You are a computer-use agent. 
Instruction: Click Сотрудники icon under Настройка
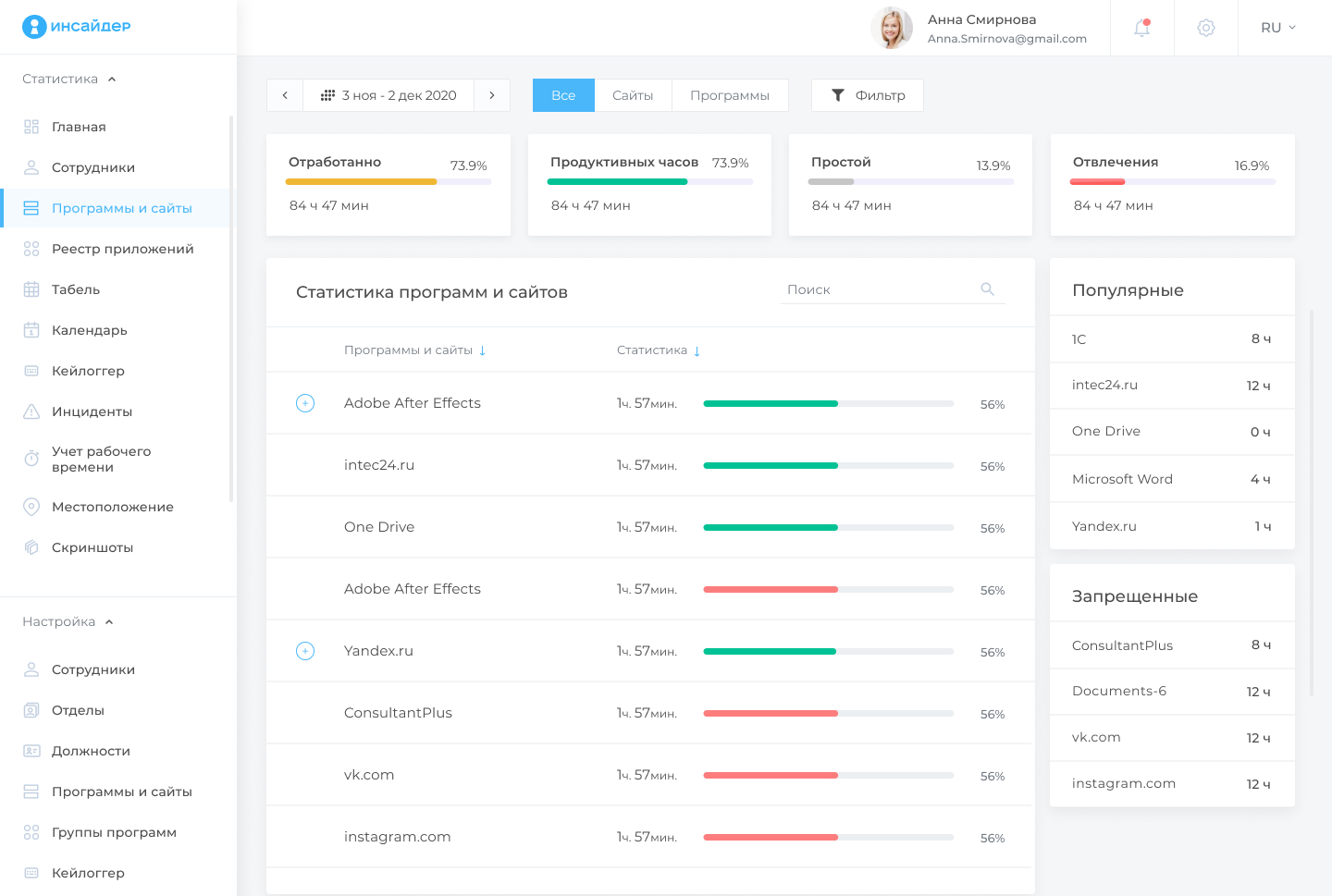pyautogui.click(x=31, y=669)
